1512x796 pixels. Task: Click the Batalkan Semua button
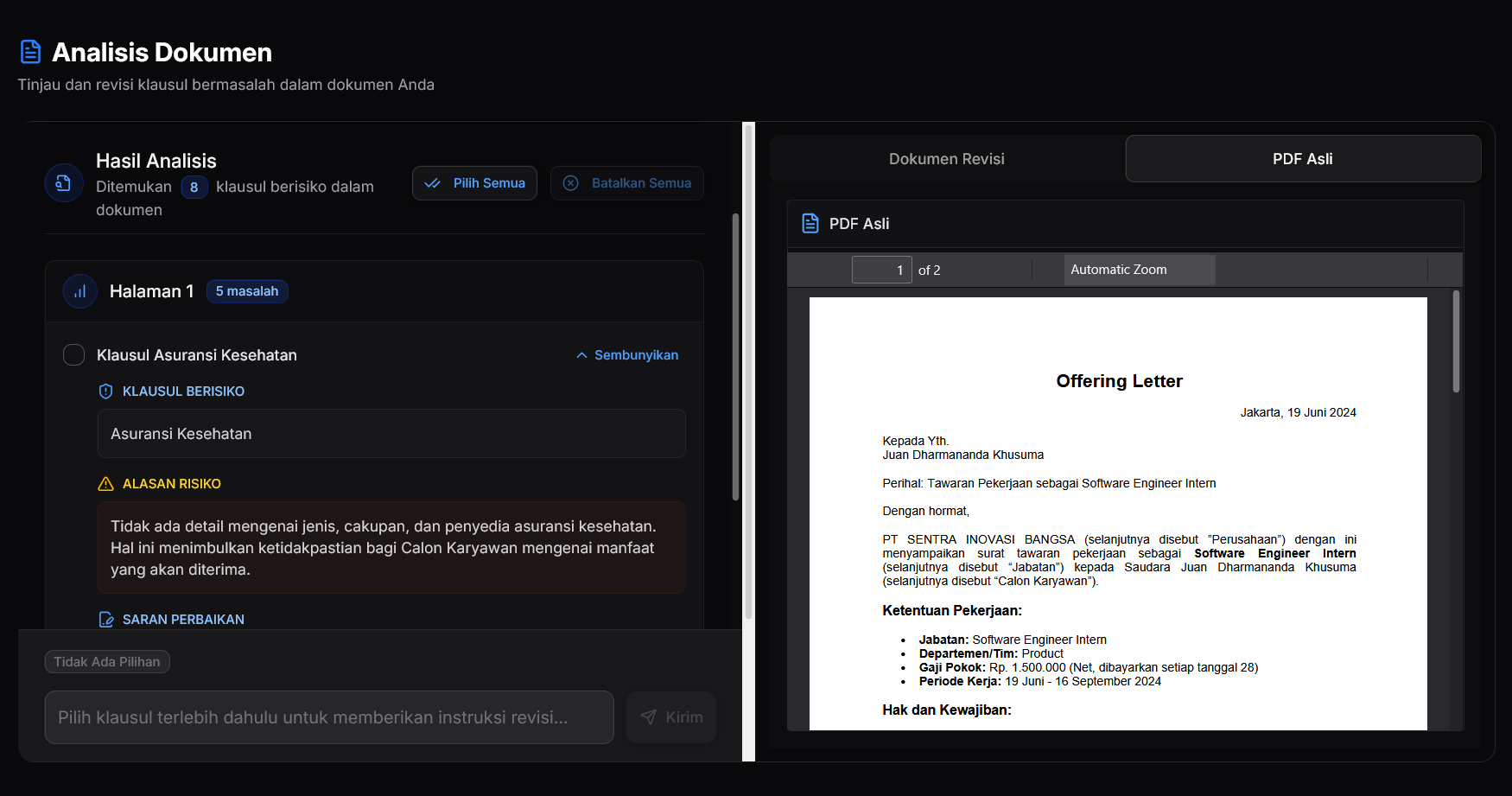tap(626, 182)
